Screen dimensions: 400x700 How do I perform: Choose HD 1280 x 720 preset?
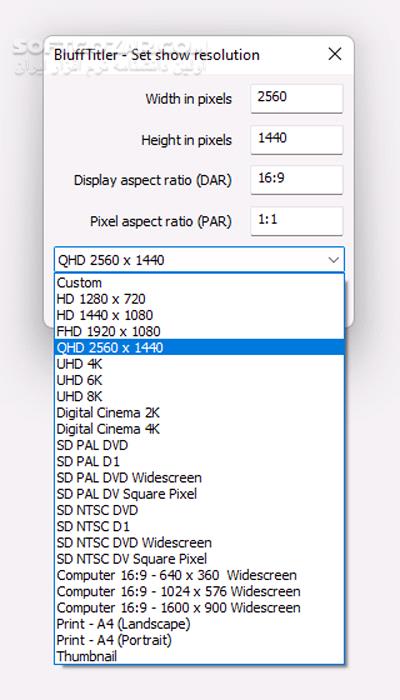click(x=199, y=299)
